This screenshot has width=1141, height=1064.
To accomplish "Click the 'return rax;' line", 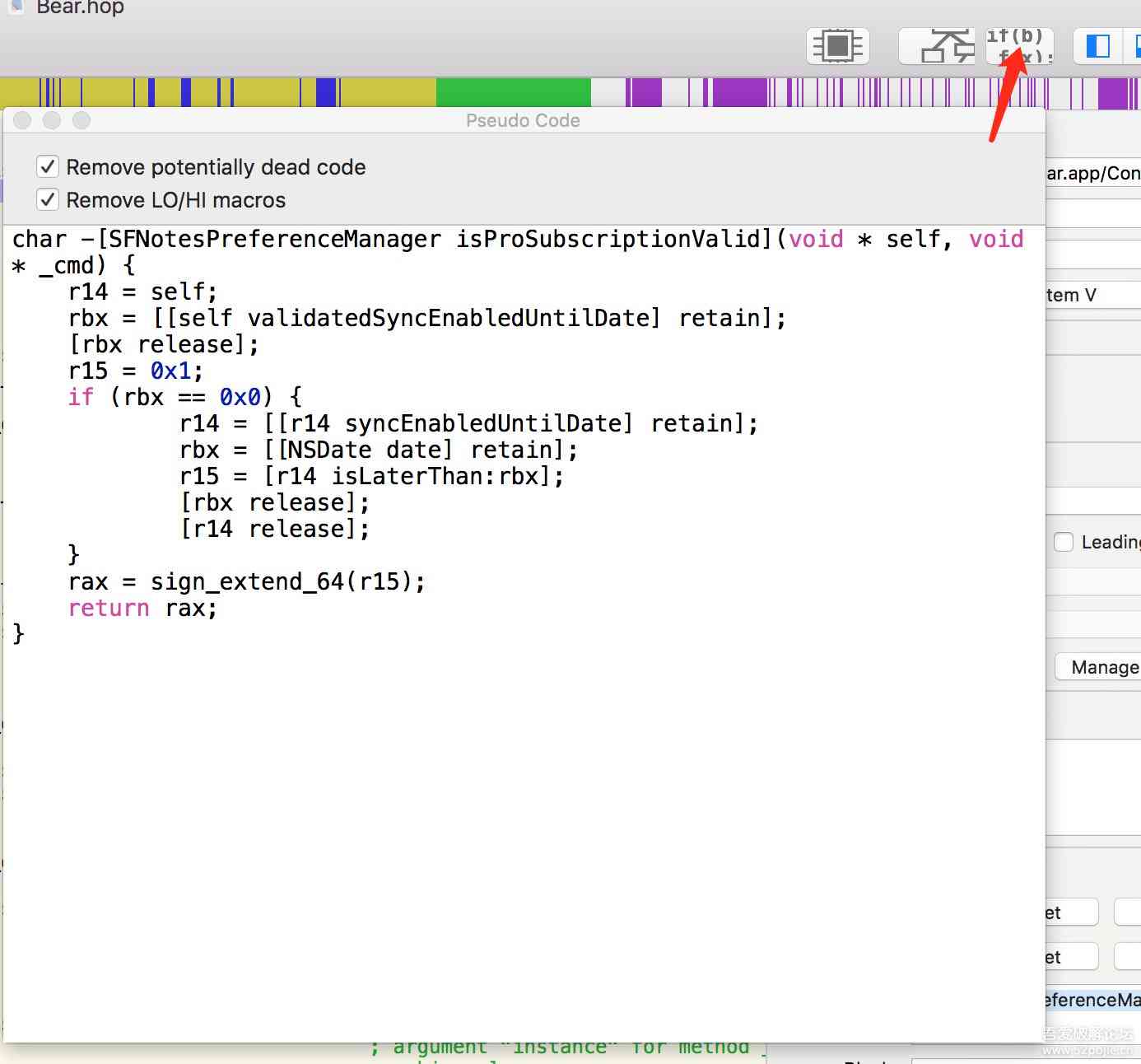I will click(x=142, y=608).
